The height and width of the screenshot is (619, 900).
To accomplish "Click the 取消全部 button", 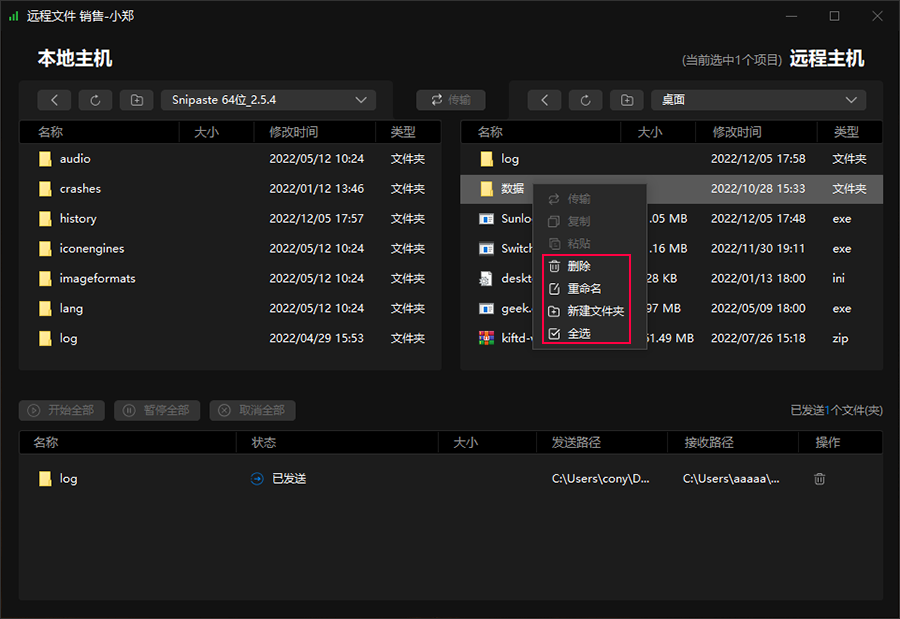I will click(x=252, y=410).
